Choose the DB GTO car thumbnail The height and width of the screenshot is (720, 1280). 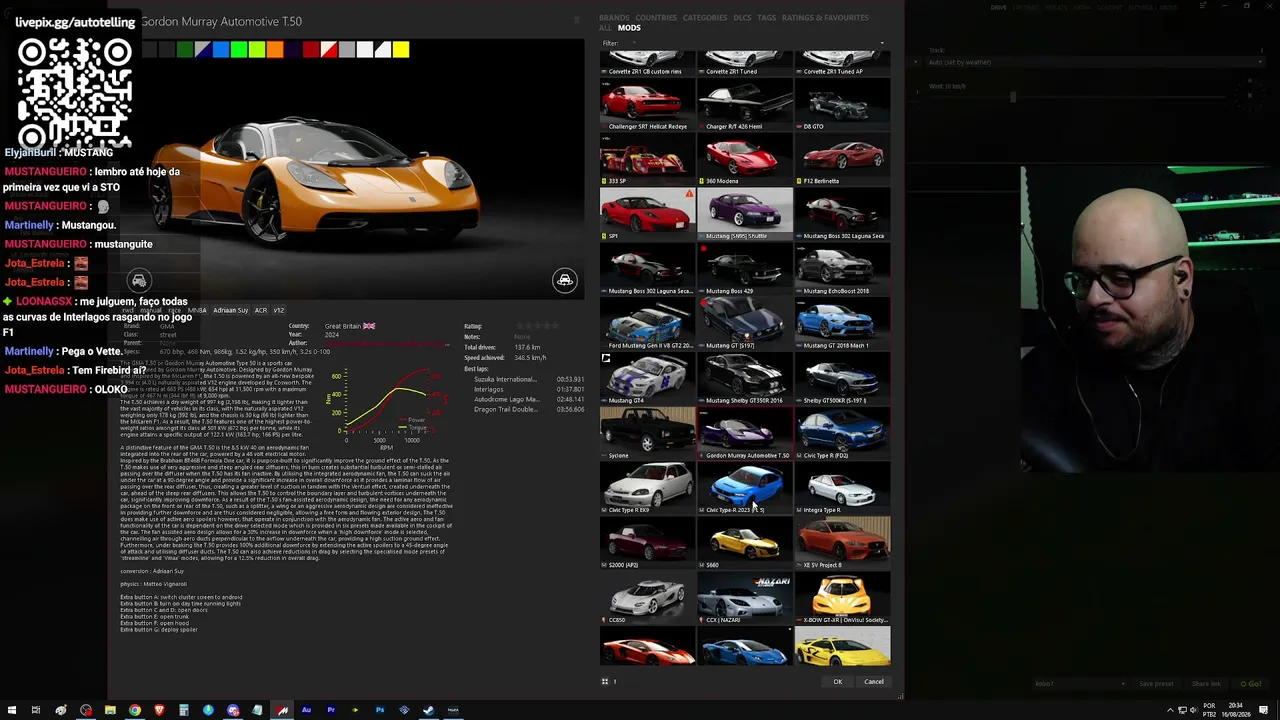pos(842,105)
